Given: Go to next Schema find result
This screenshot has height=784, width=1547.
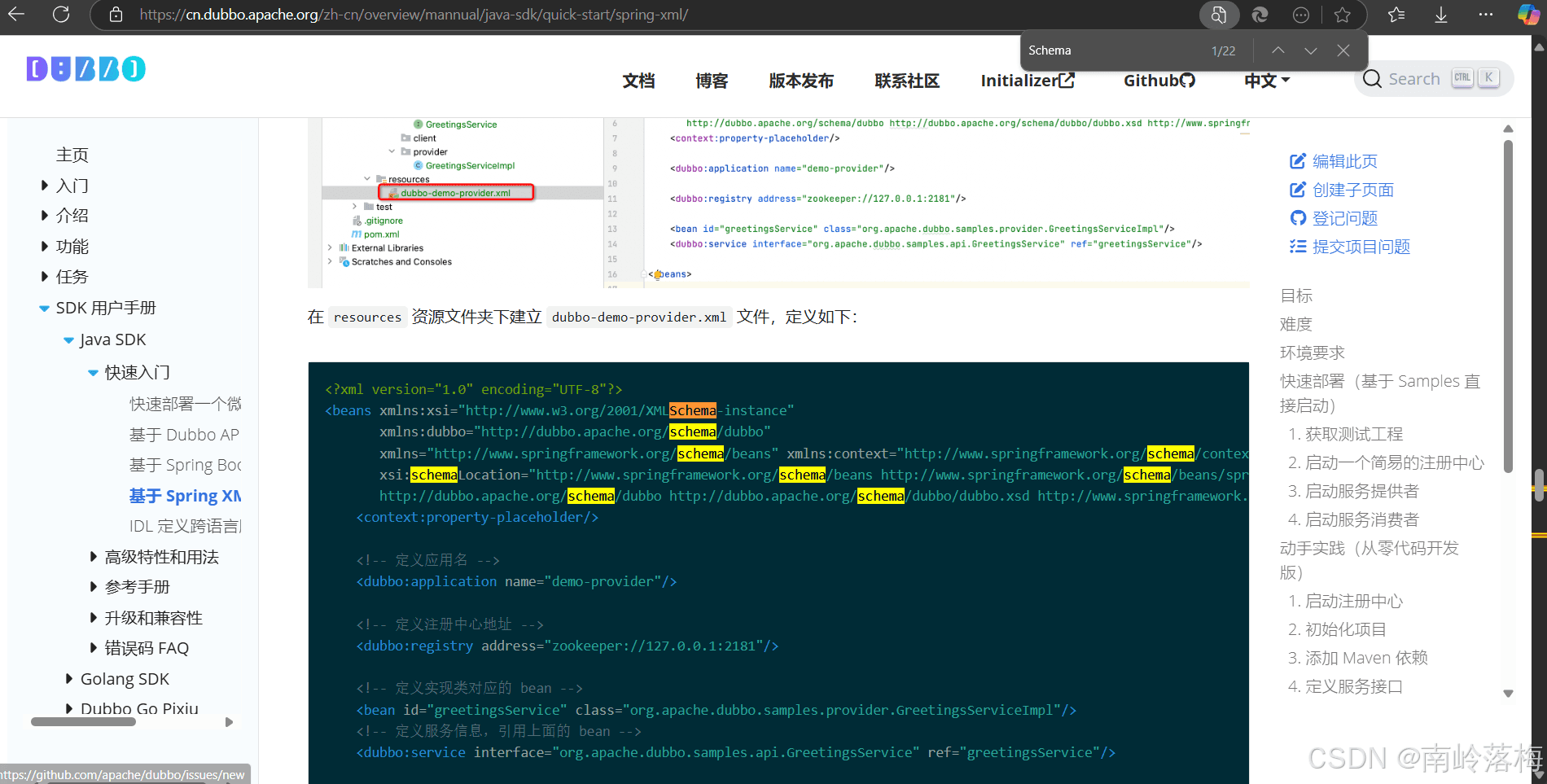Looking at the screenshot, I should (1311, 50).
